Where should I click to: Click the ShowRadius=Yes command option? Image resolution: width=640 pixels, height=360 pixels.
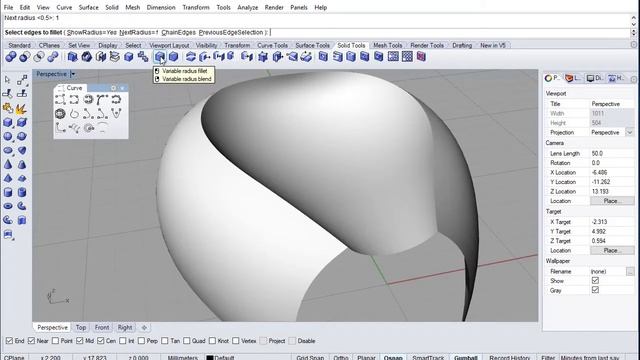pyautogui.click(x=92, y=32)
